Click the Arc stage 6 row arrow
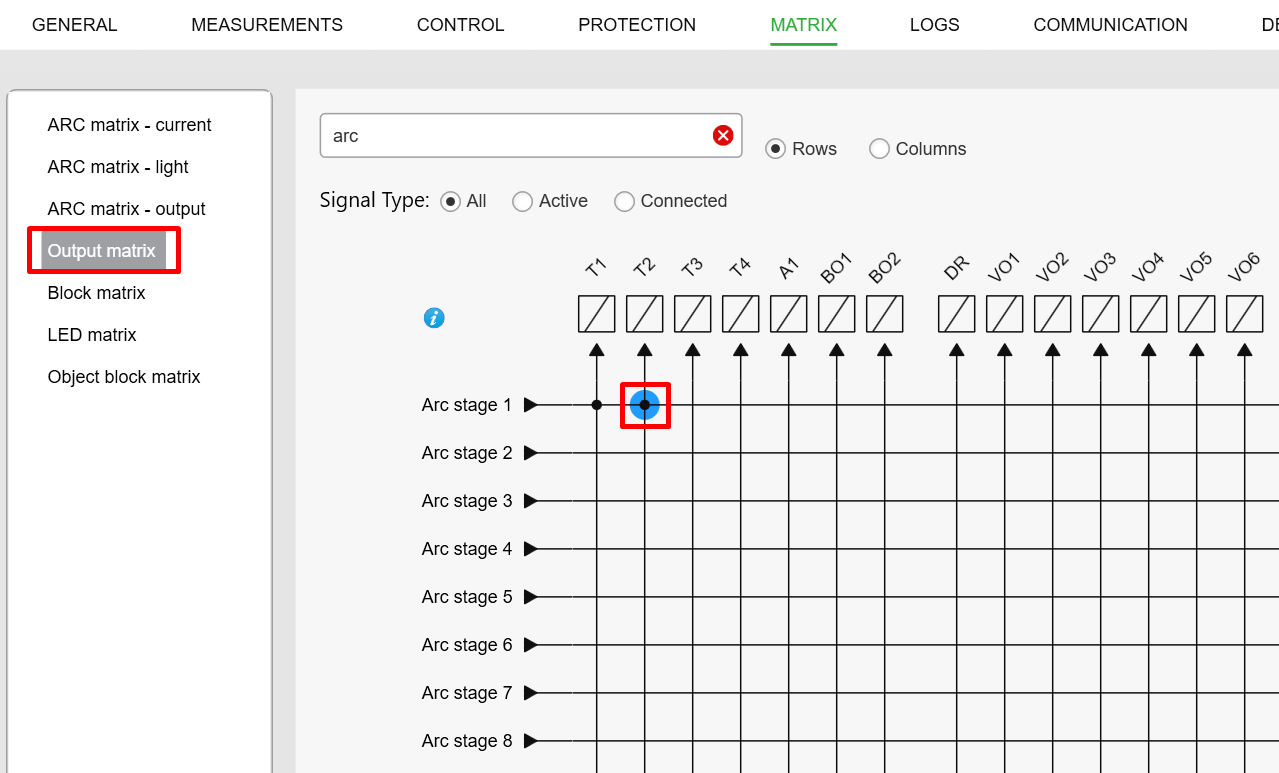This screenshot has width=1279, height=773. pos(531,645)
